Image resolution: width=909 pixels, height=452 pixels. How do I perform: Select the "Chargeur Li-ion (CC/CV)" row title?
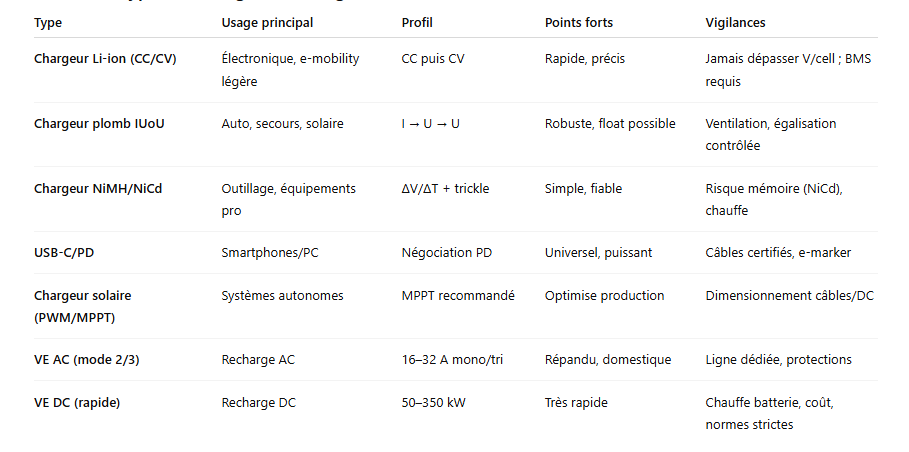click(x=105, y=59)
